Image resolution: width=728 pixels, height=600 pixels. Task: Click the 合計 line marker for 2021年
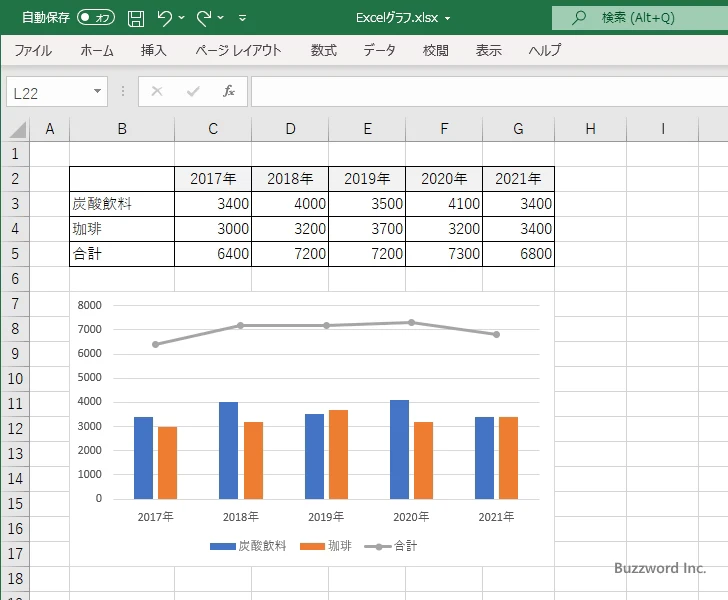click(x=496, y=334)
